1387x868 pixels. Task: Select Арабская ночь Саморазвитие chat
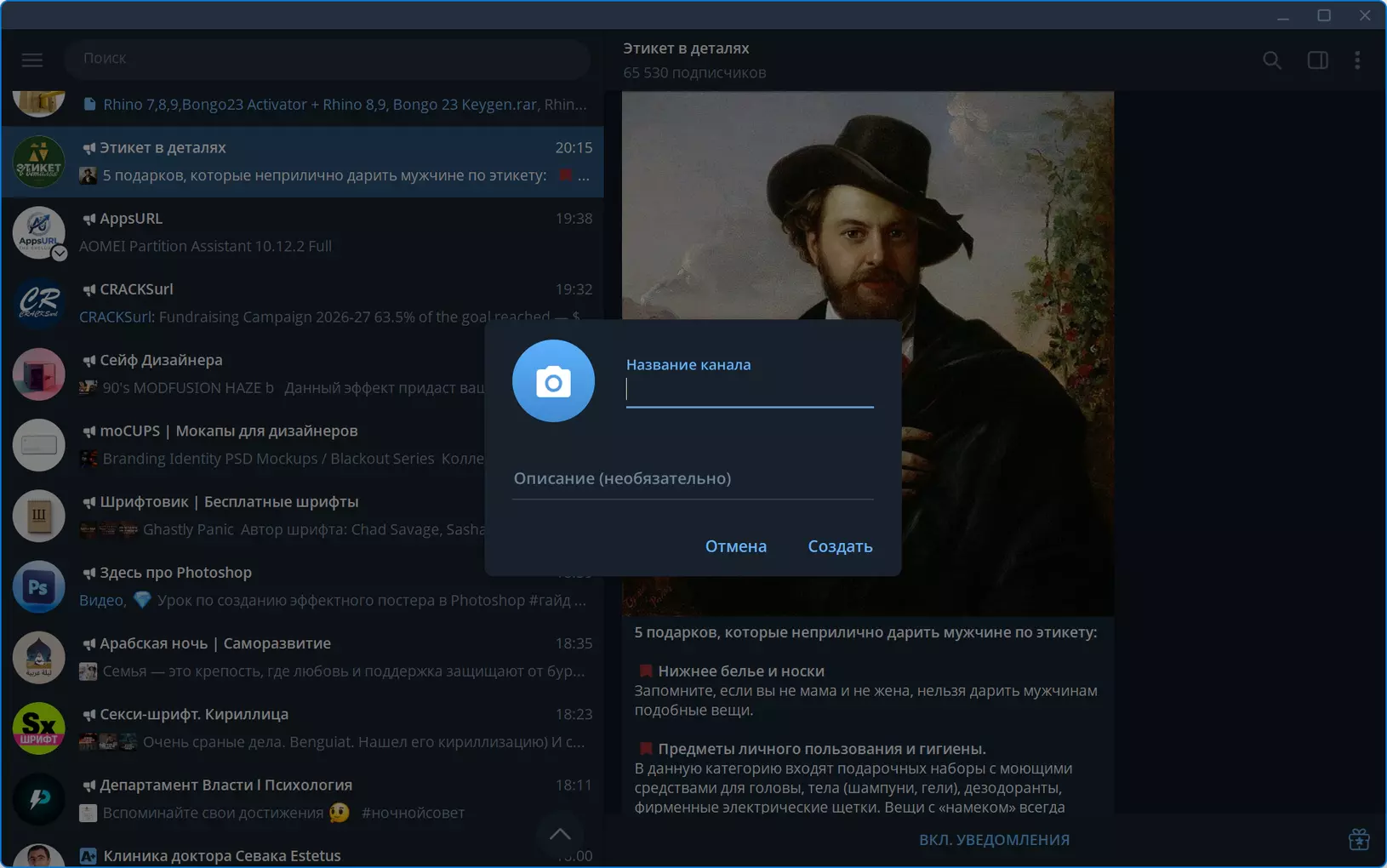click(x=302, y=657)
